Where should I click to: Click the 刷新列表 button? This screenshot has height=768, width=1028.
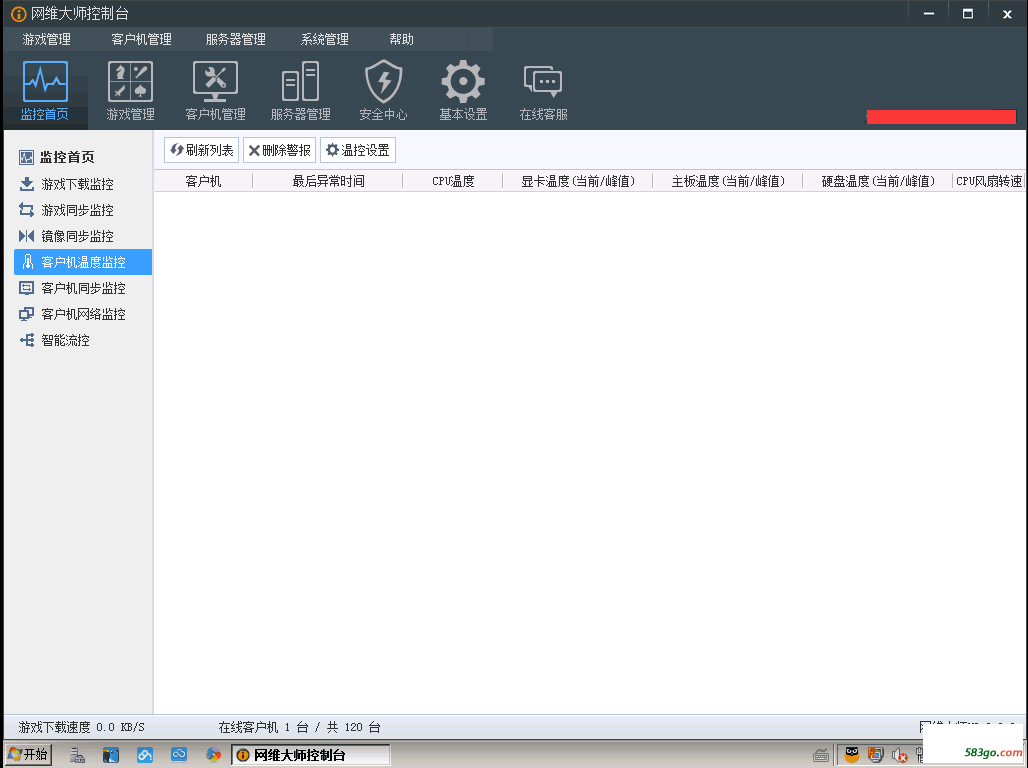pyautogui.click(x=201, y=150)
